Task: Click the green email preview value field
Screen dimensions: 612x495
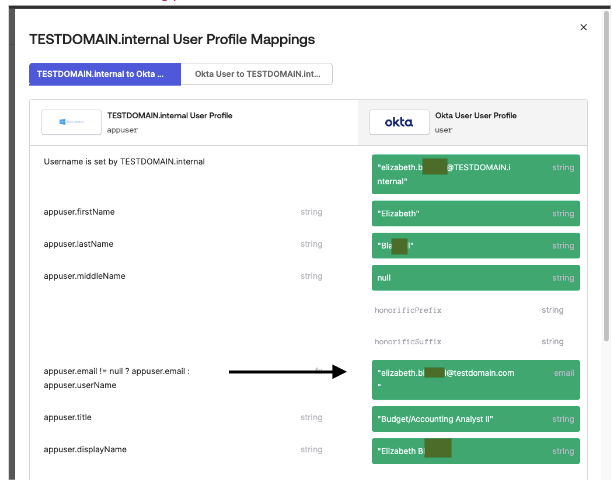Action: [x=474, y=379]
